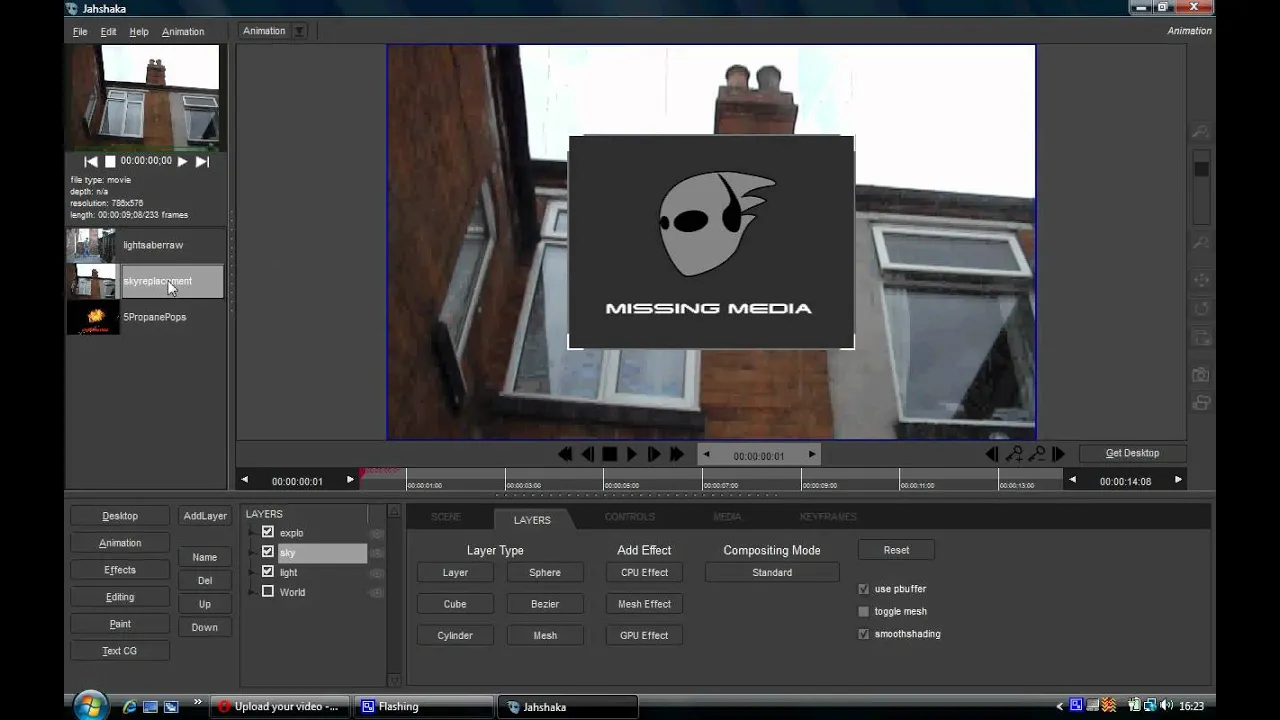The width and height of the screenshot is (1280, 720).
Task: Click the volume icon in system tray
Action: (x=1166, y=706)
